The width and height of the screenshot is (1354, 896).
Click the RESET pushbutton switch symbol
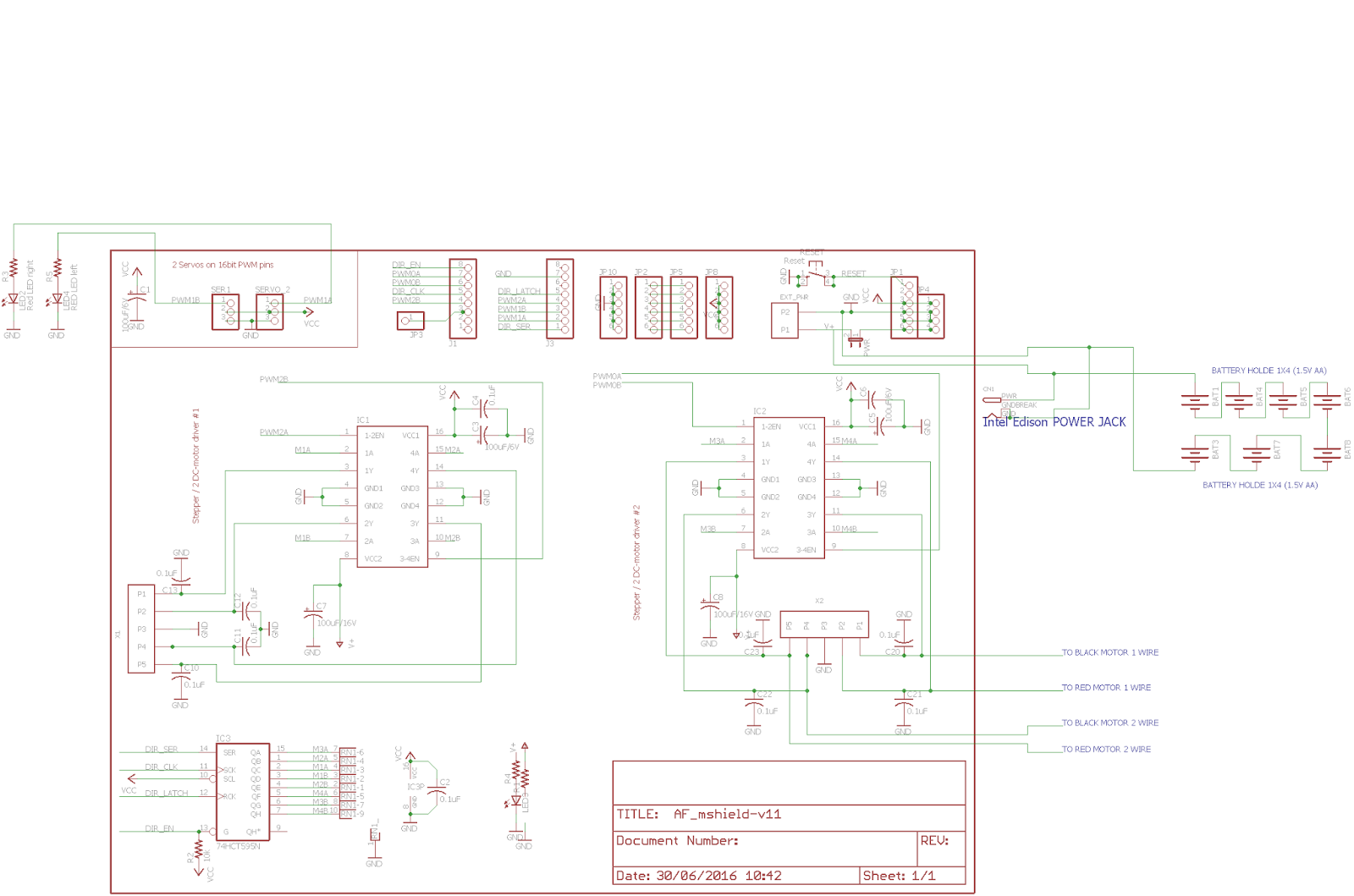(815, 271)
